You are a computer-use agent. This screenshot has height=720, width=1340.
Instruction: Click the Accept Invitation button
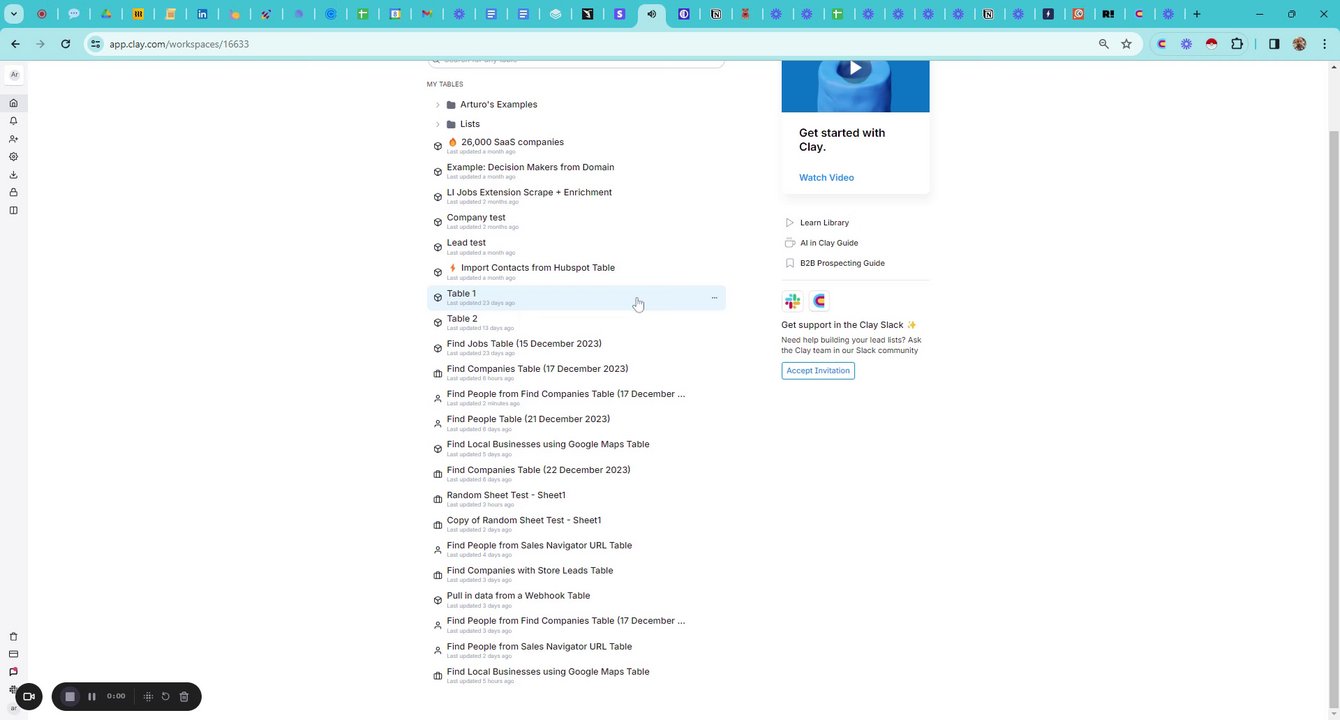818,371
